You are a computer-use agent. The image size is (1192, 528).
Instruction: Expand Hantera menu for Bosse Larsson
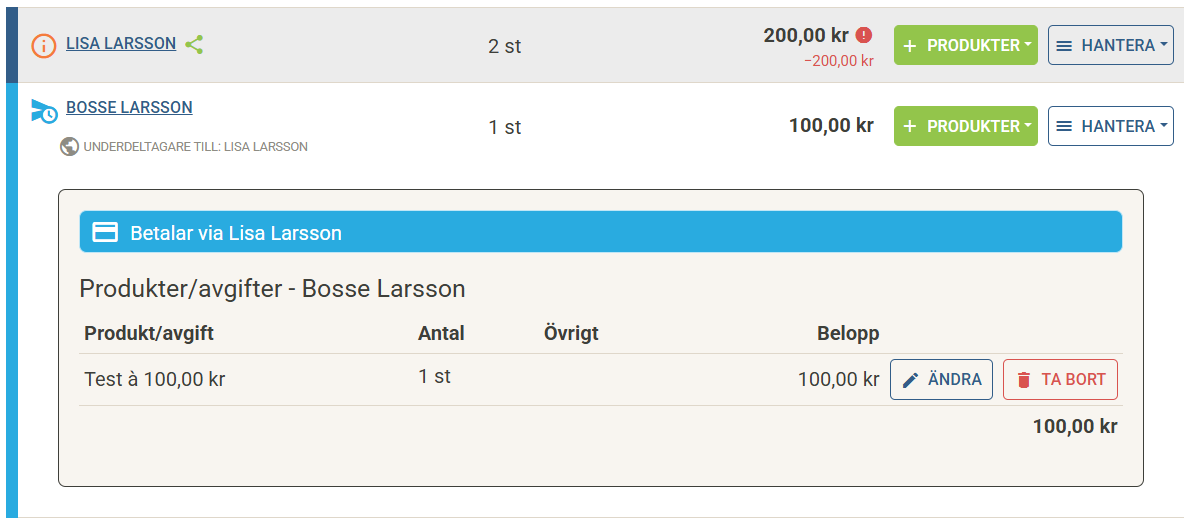pyautogui.click(x=1110, y=126)
